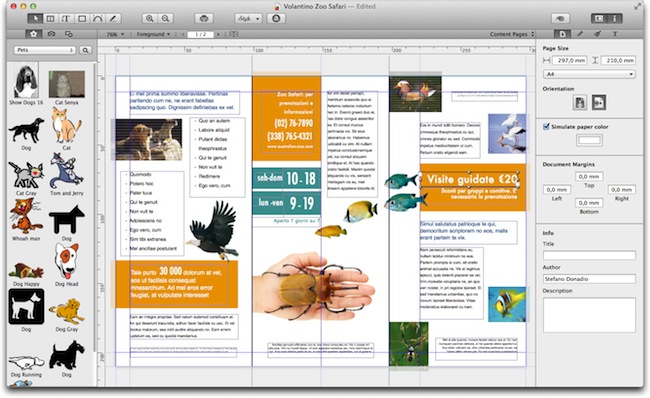This screenshot has height=398, width=650.
Task: Click the Bottom margin field
Action: [589, 203]
